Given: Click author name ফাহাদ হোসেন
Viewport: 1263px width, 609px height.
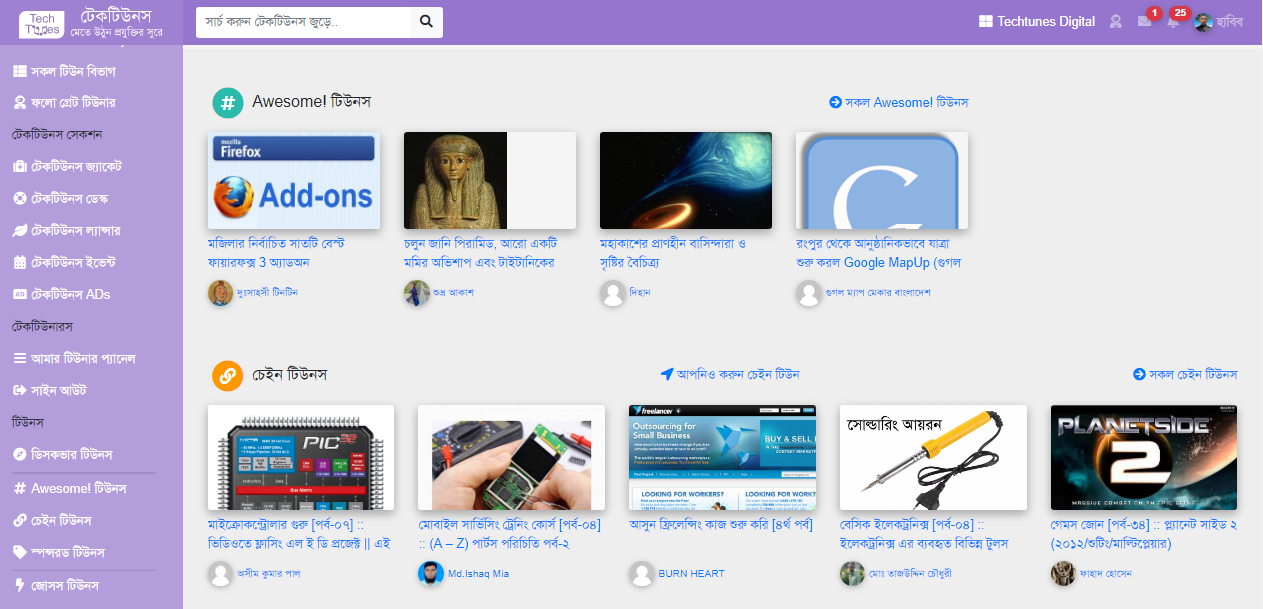Looking at the screenshot, I should tap(1105, 574).
